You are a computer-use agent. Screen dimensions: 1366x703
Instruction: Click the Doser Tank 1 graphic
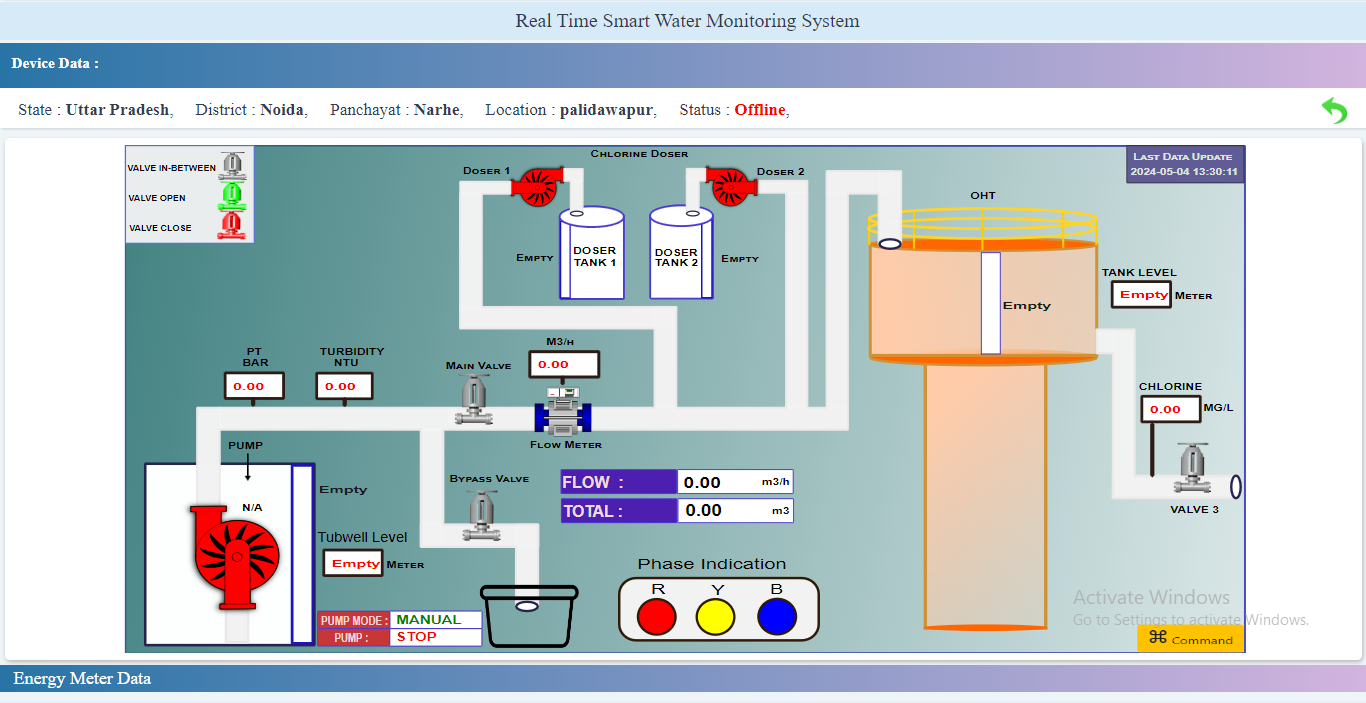[x=592, y=254]
